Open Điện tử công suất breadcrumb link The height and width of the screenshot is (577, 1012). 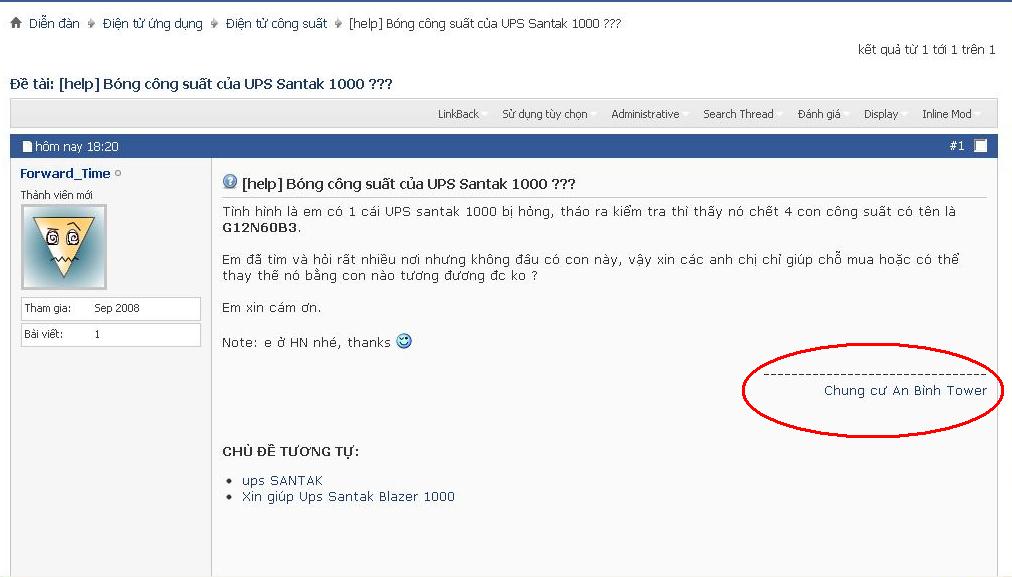tap(276, 24)
